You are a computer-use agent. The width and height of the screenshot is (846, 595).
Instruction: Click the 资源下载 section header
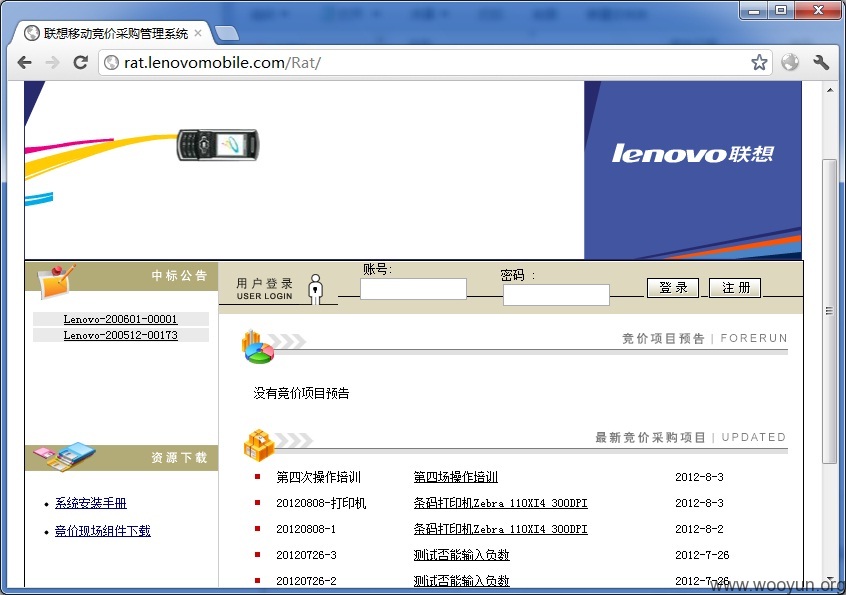[x=121, y=457]
